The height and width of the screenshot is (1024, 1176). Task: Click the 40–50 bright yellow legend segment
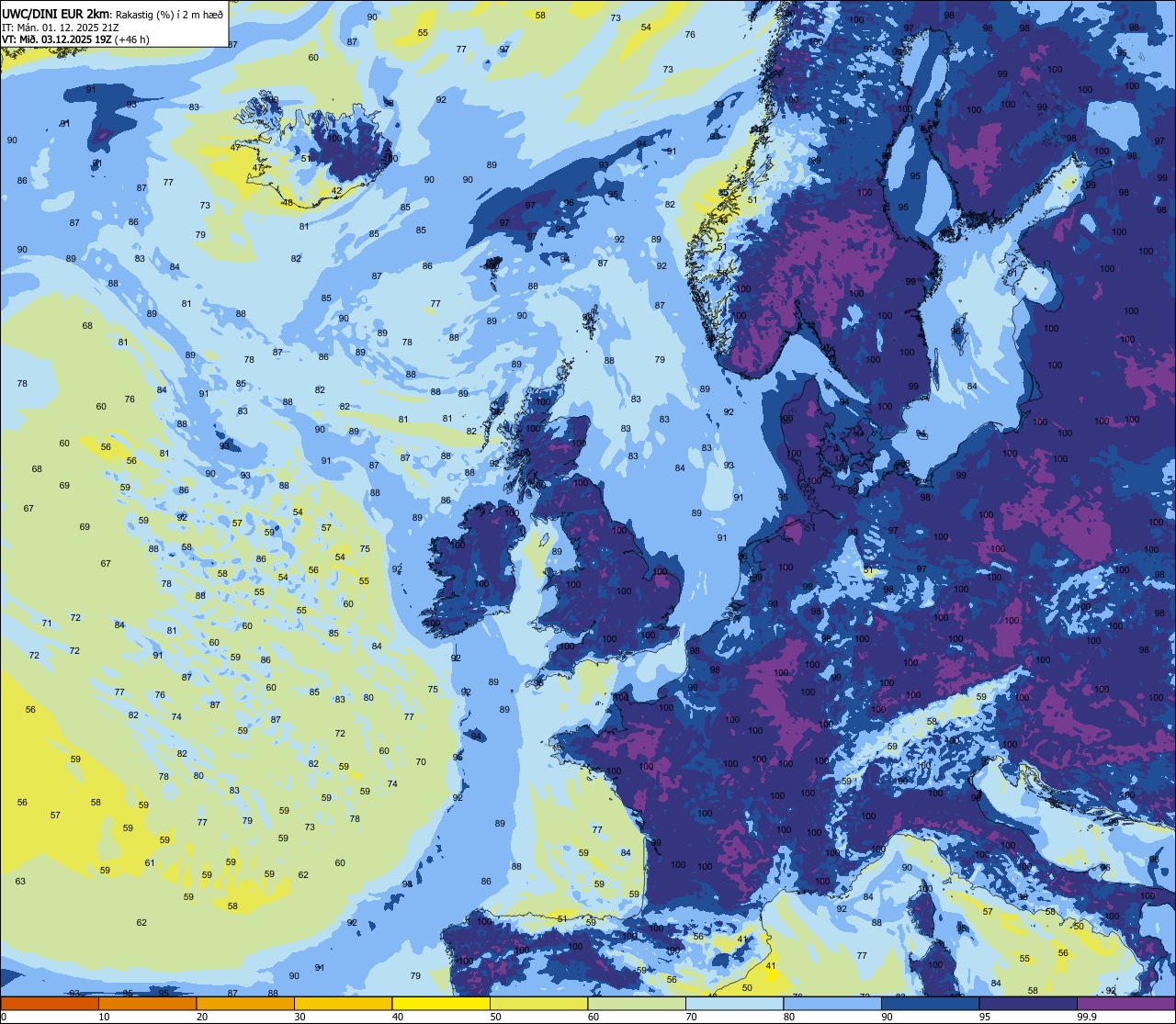tap(441, 1004)
